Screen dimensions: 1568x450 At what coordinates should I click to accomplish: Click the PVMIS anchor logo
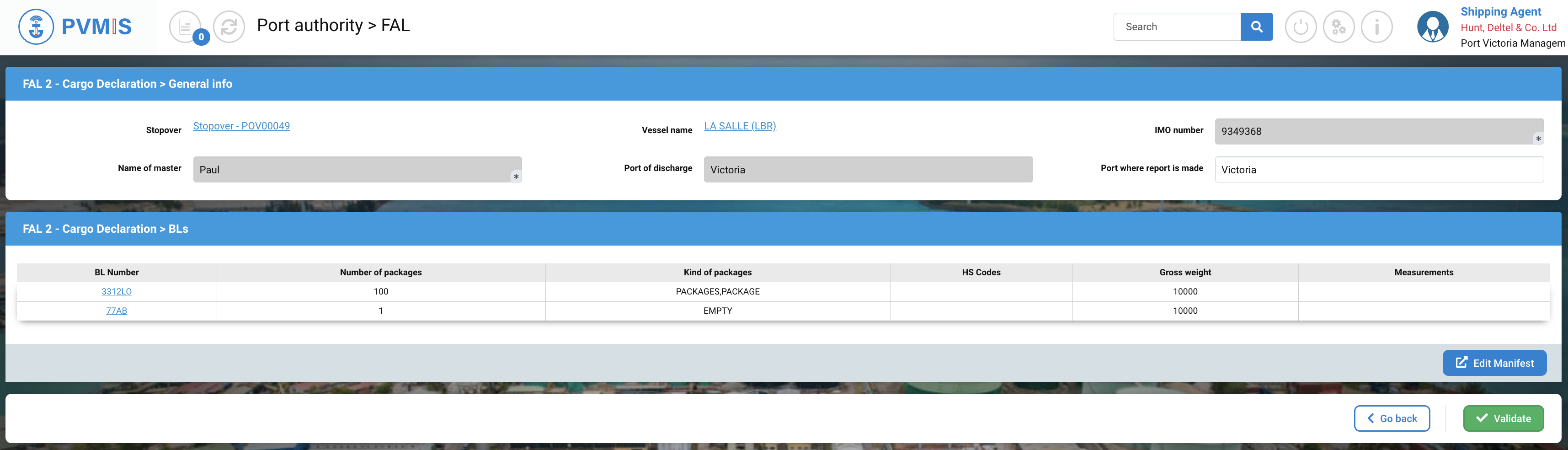[37, 27]
